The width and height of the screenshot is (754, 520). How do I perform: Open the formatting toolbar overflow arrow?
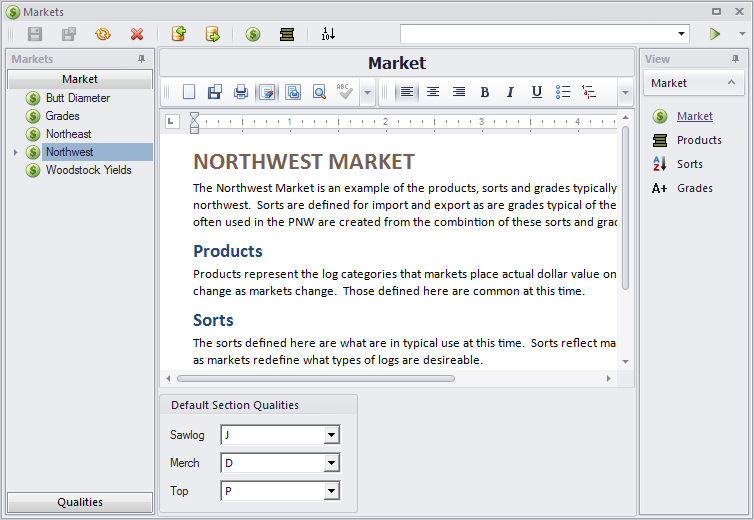(x=625, y=91)
